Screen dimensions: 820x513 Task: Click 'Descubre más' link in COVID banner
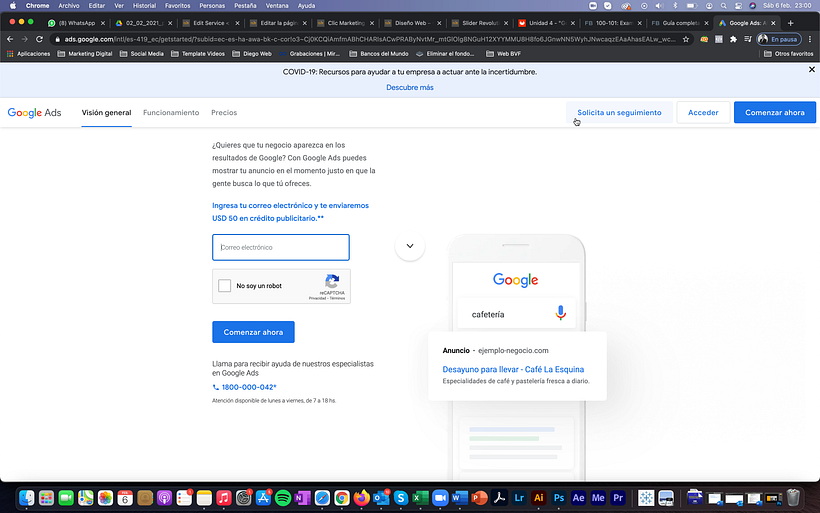pyautogui.click(x=410, y=87)
